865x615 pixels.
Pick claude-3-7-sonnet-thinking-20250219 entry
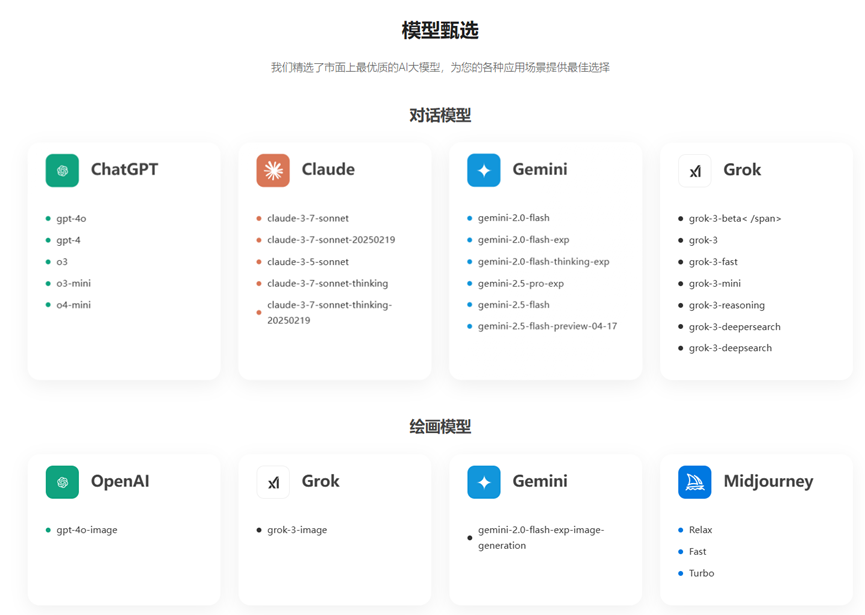pos(329,312)
